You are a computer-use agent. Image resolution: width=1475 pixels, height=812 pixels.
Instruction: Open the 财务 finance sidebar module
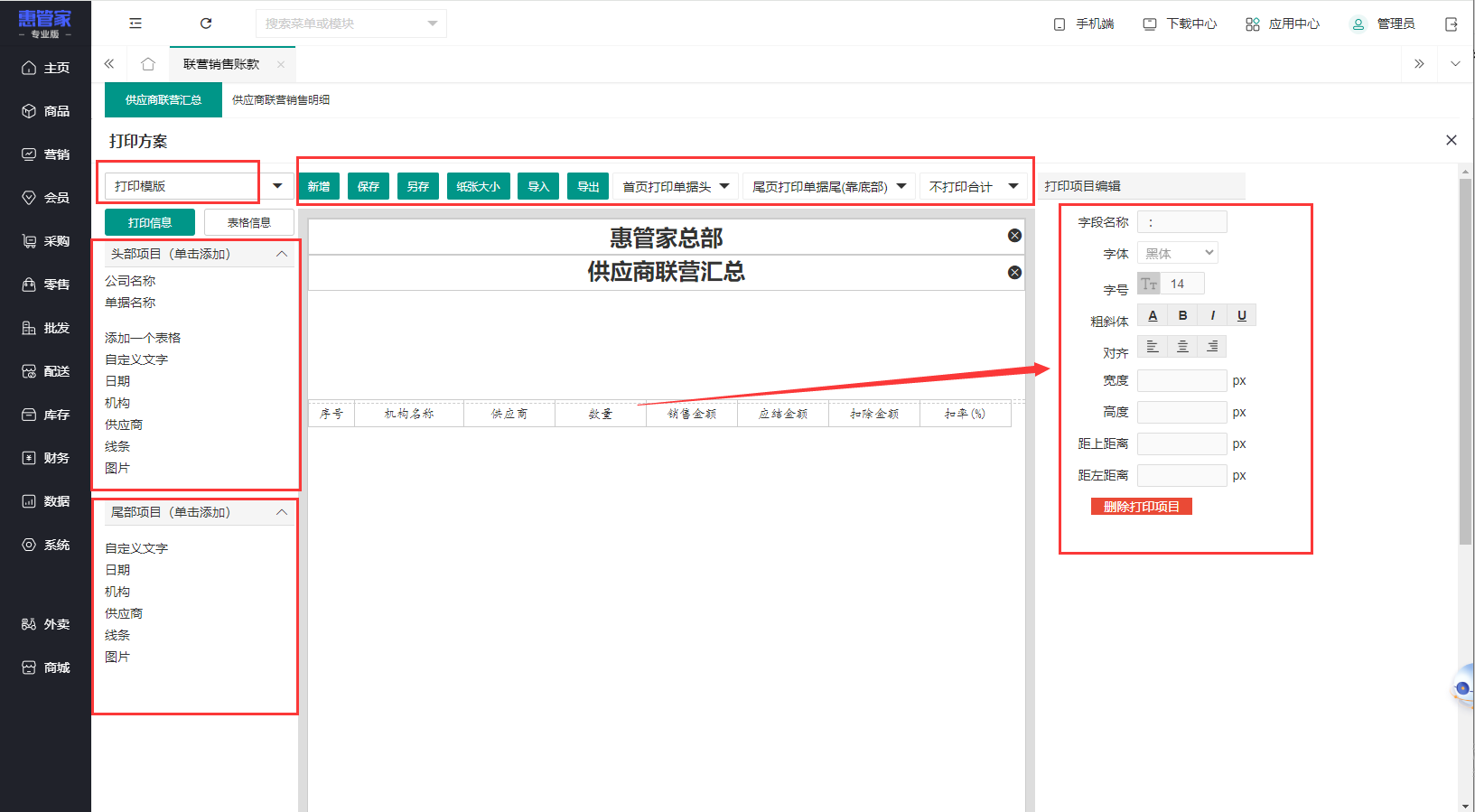tap(45, 458)
